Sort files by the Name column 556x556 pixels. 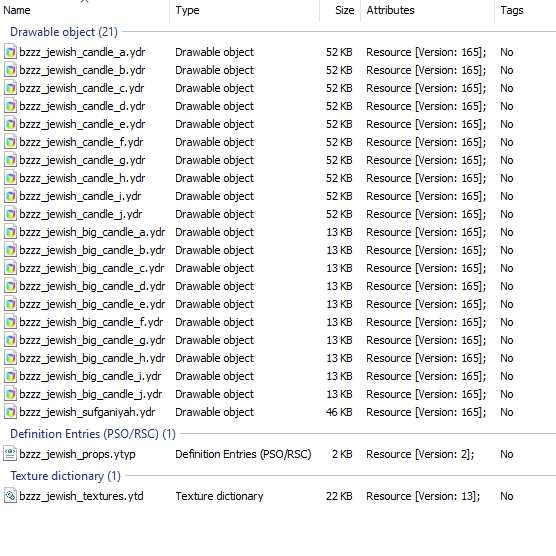click(x=84, y=11)
